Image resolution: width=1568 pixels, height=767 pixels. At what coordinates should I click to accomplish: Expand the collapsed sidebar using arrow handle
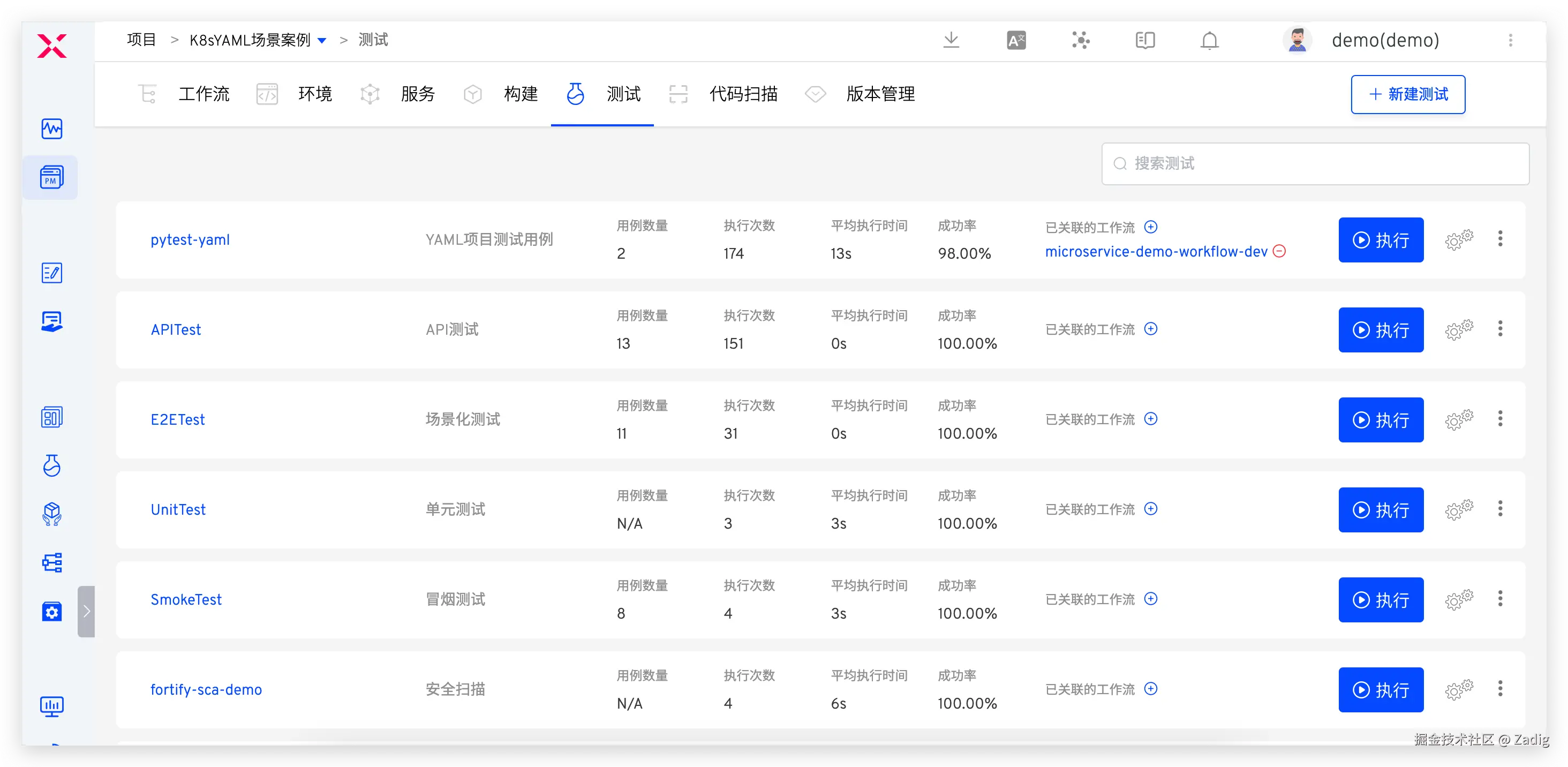tap(86, 611)
